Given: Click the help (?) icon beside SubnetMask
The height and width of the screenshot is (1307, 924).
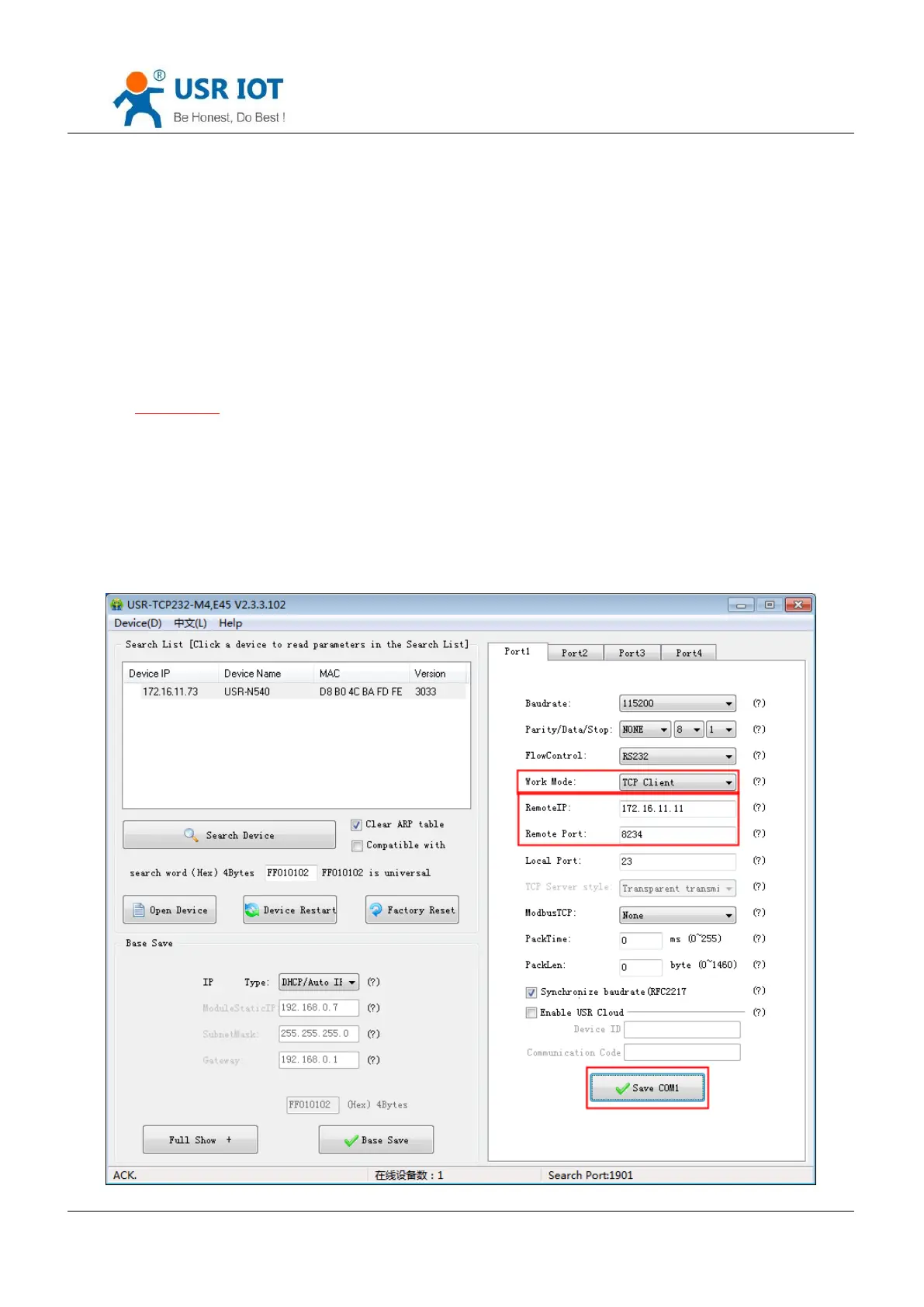Looking at the screenshot, I should coord(373,1034).
